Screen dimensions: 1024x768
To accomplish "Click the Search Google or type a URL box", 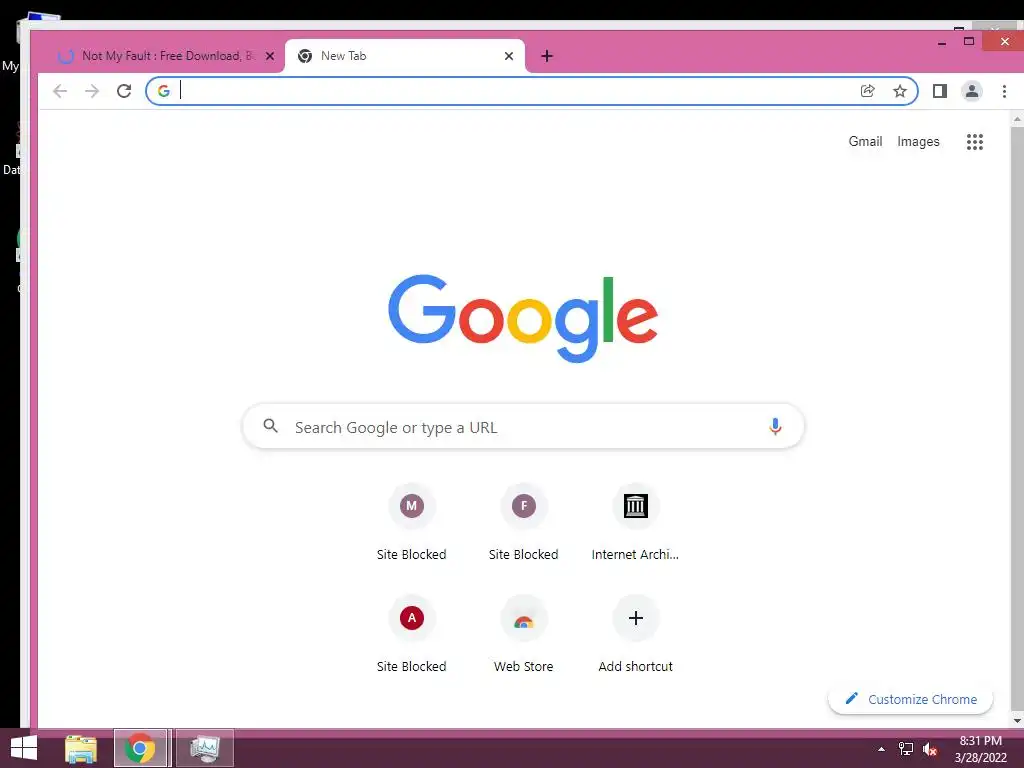I will point(523,426).
